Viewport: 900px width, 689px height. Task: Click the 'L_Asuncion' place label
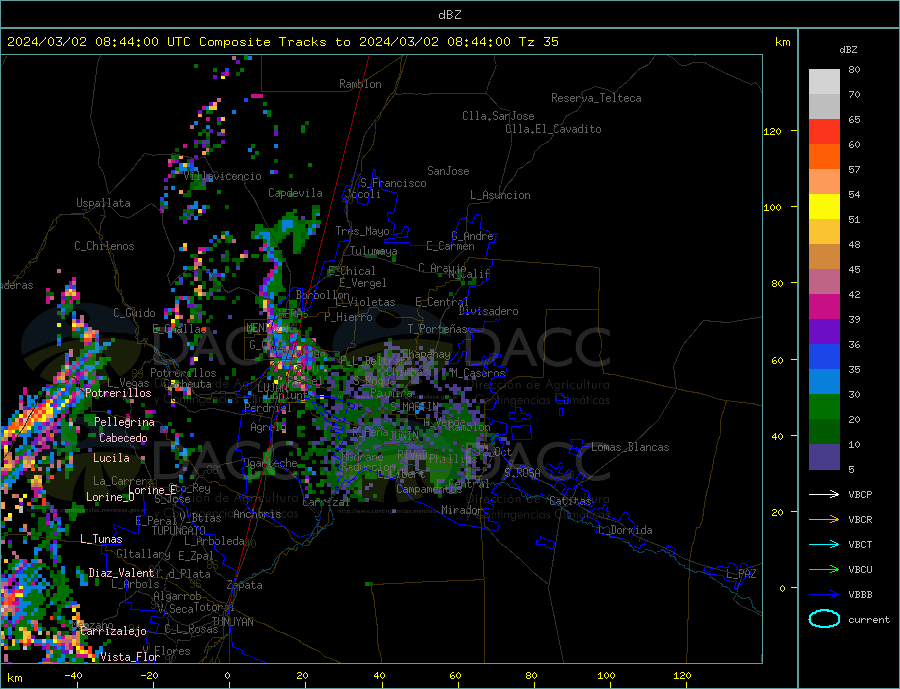point(500,195)
